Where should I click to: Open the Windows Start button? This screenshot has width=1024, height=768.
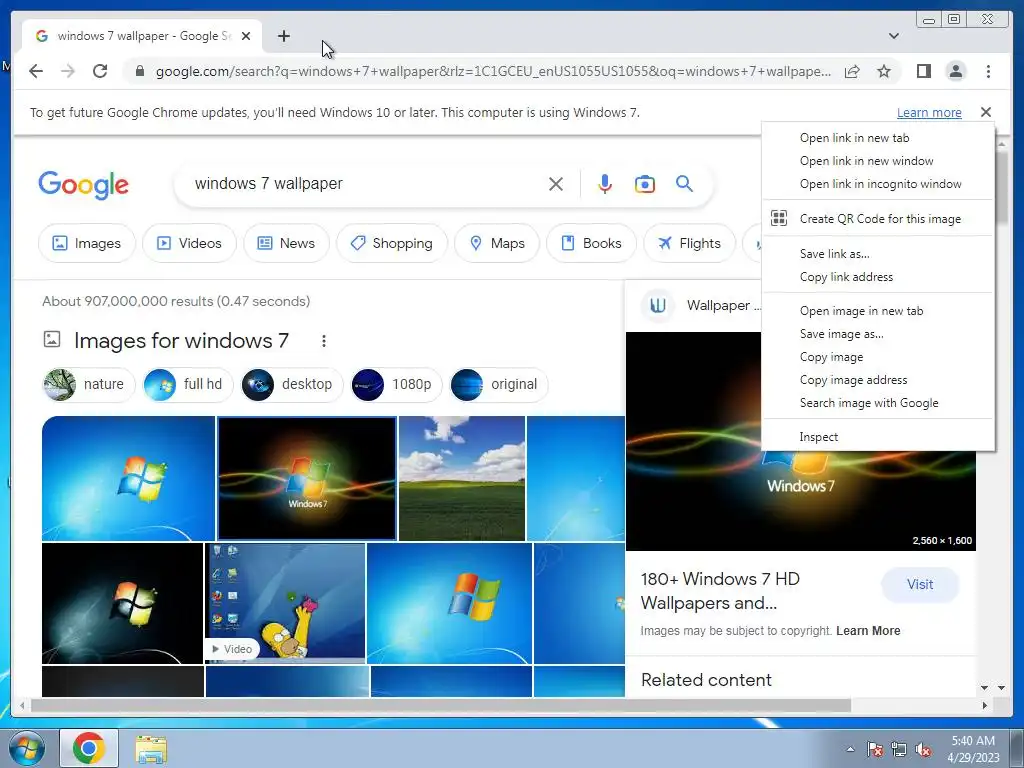click(x=26, y=748)
